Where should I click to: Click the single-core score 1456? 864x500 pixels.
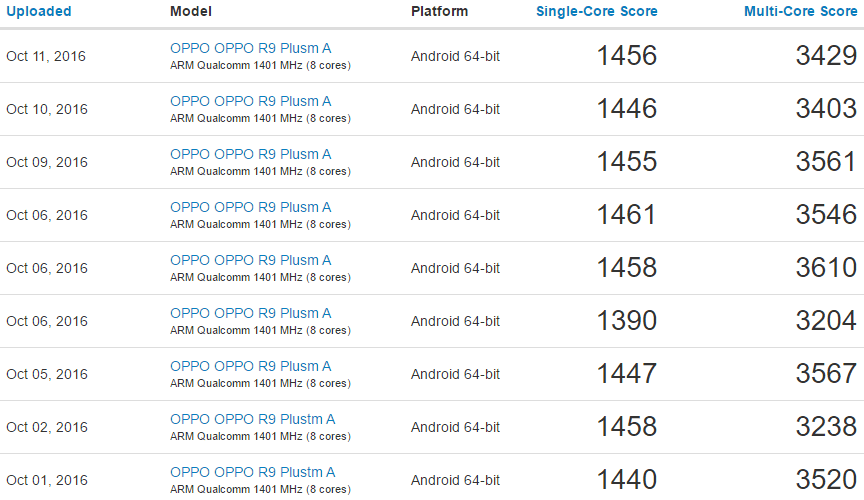click(627, 56)
